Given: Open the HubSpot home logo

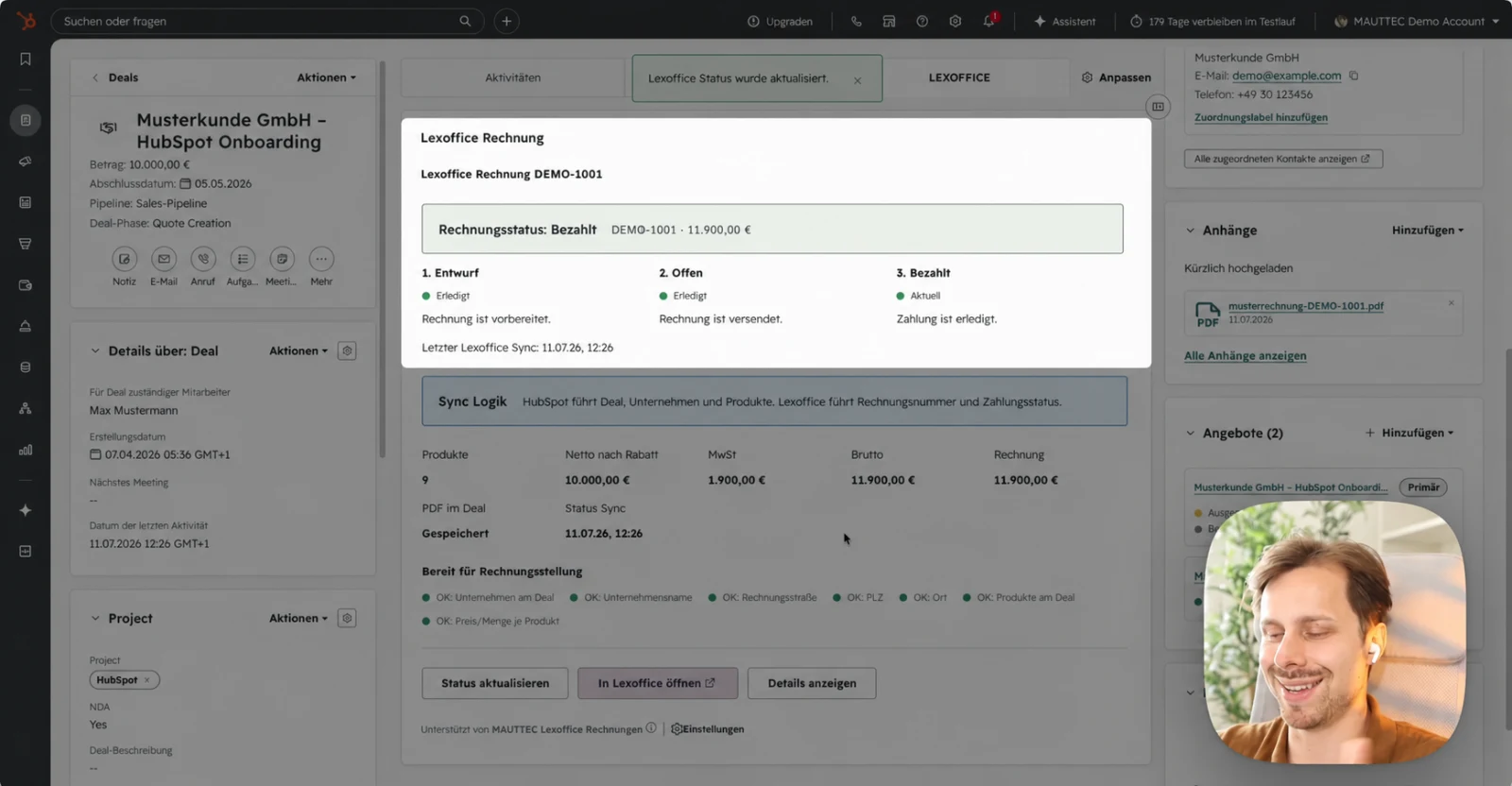Looking at the screenshot, I should coord(26,20).
